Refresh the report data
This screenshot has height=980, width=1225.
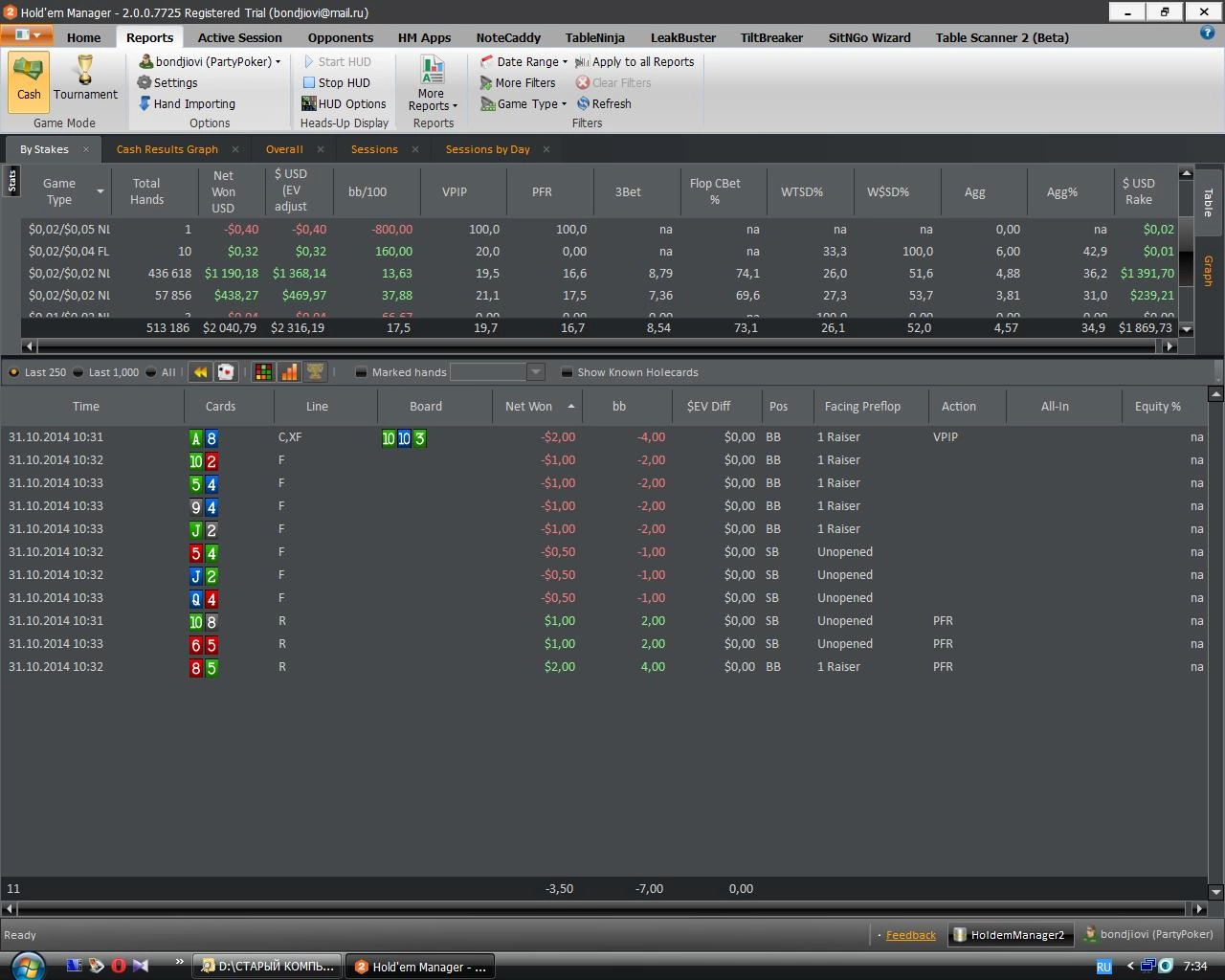(604, 104)
